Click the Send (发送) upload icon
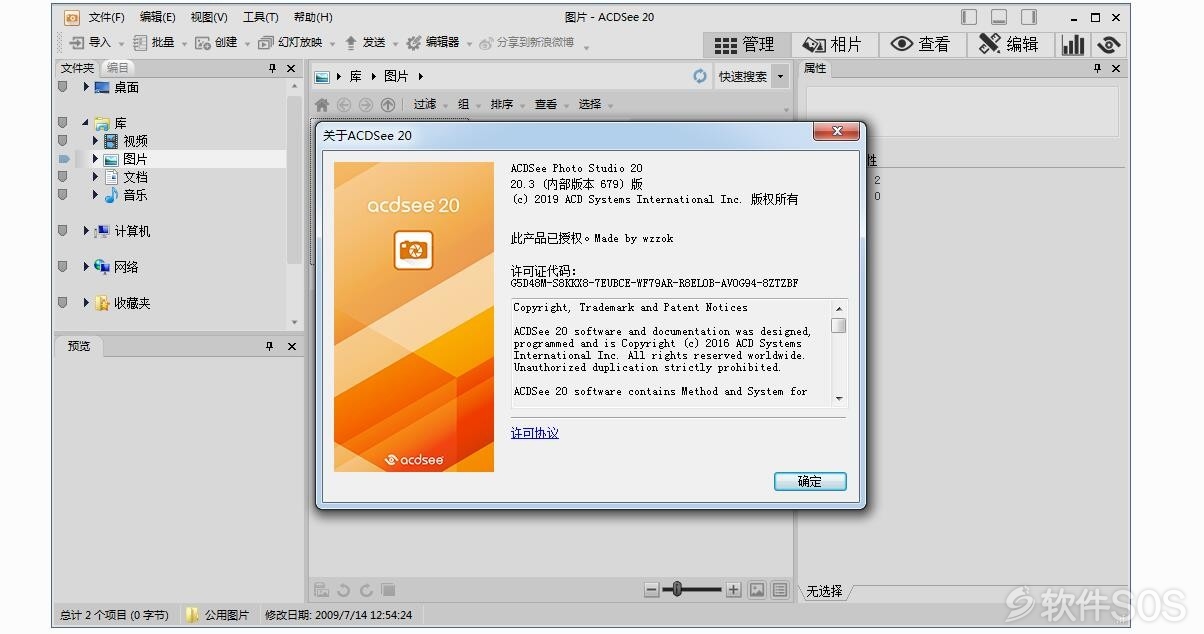 (351, 43)
